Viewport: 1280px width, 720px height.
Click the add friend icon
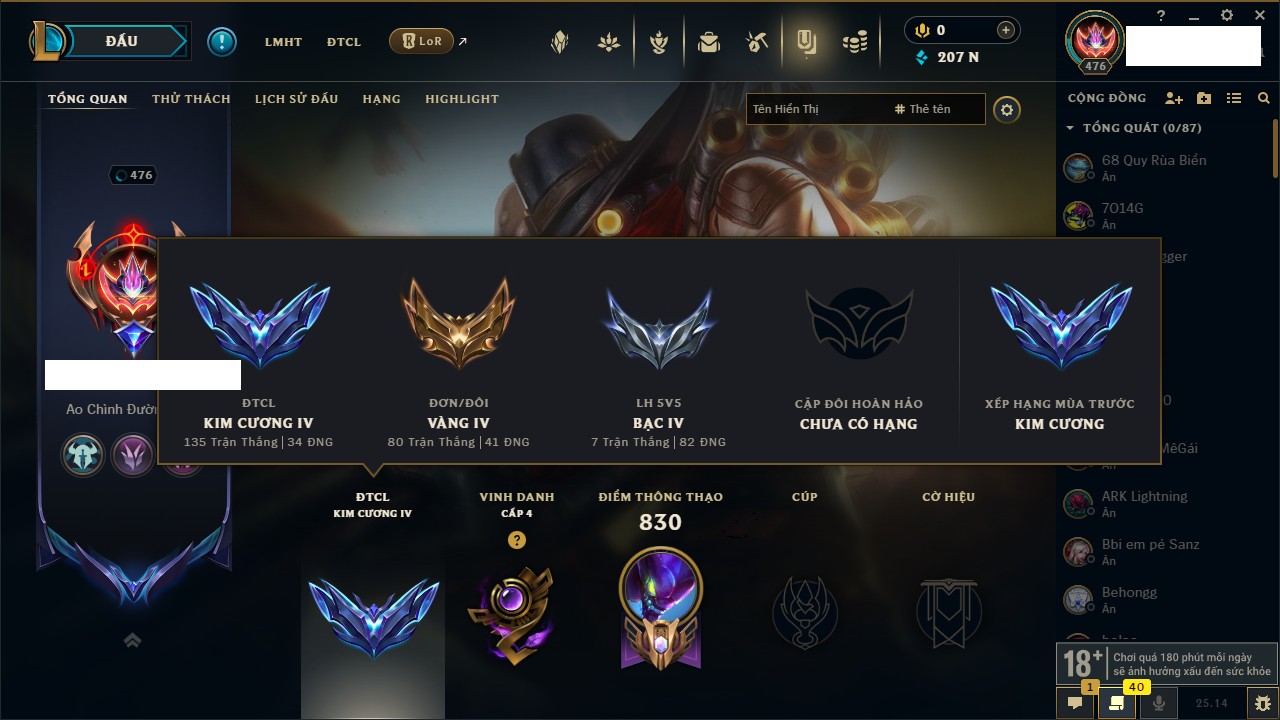point(1174,98)
